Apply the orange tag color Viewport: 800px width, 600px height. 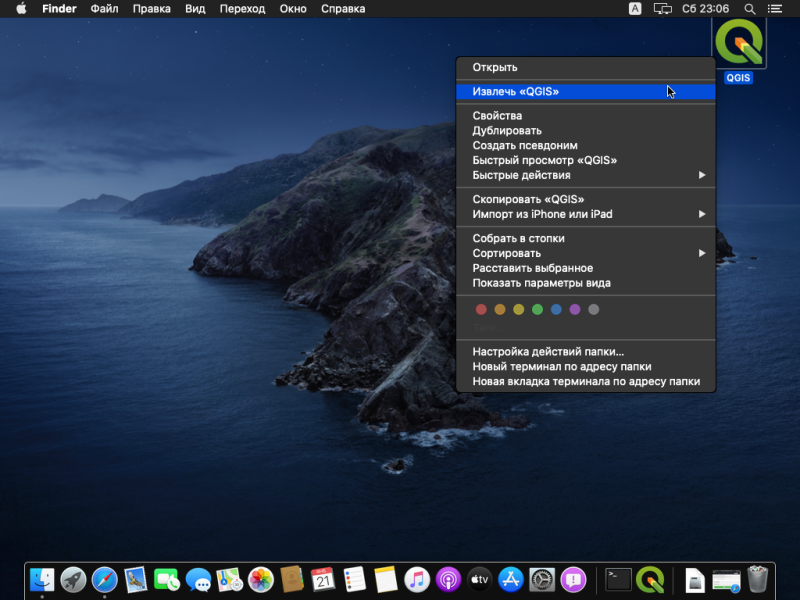tap(500, 309)
